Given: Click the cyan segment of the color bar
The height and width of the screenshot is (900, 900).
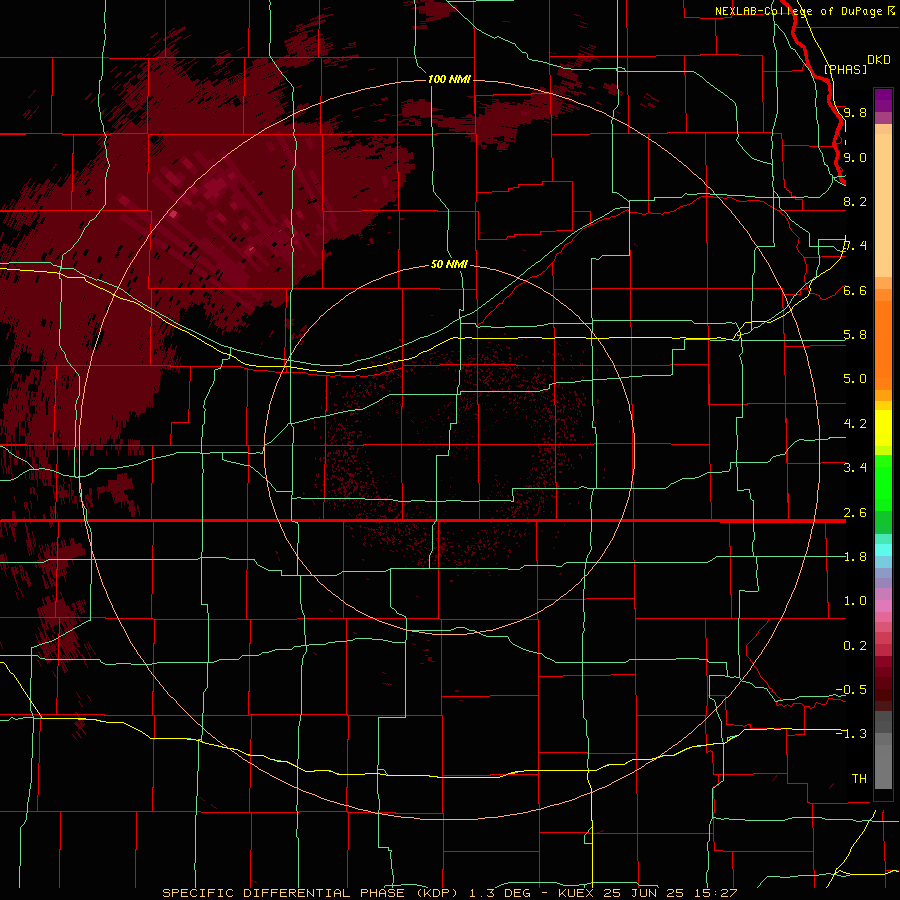Looking at the screenshot, I should click(x=883, y=550).
